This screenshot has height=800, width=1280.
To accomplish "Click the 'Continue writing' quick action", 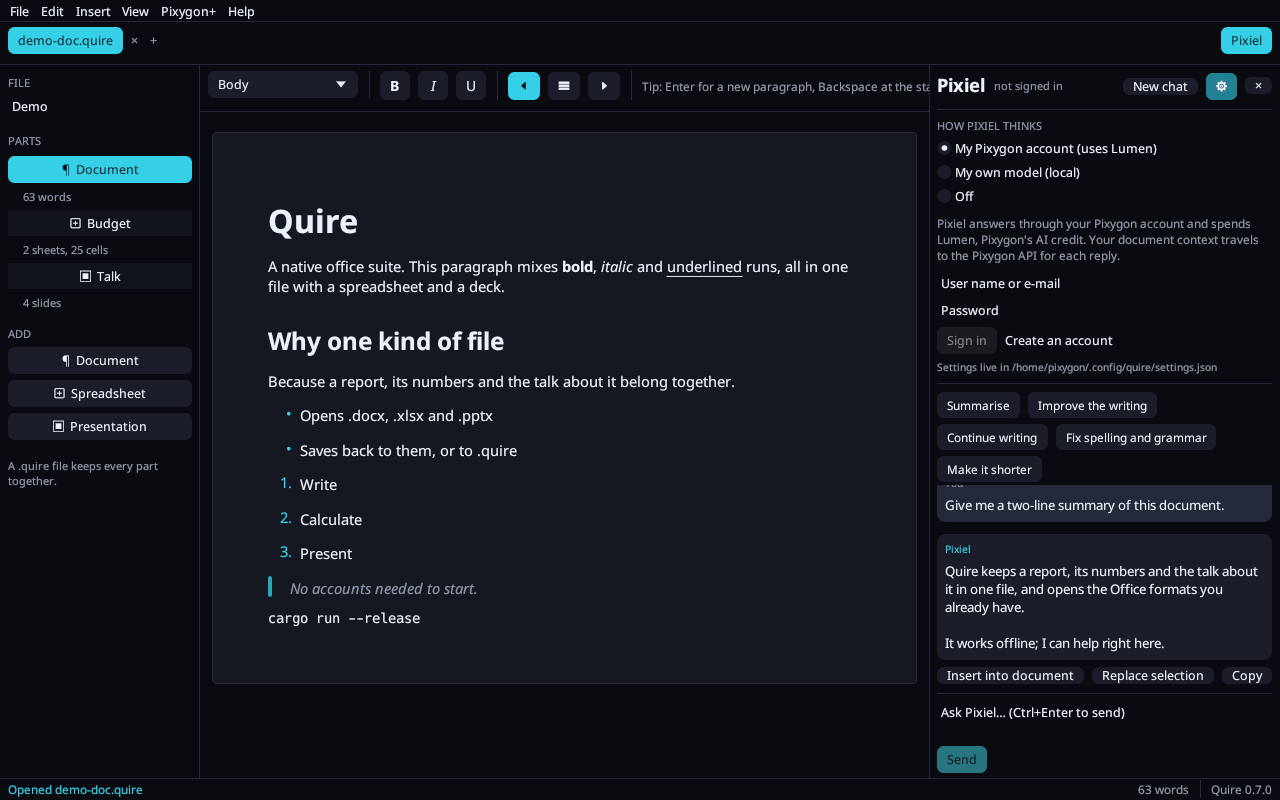I will [992, 437].
